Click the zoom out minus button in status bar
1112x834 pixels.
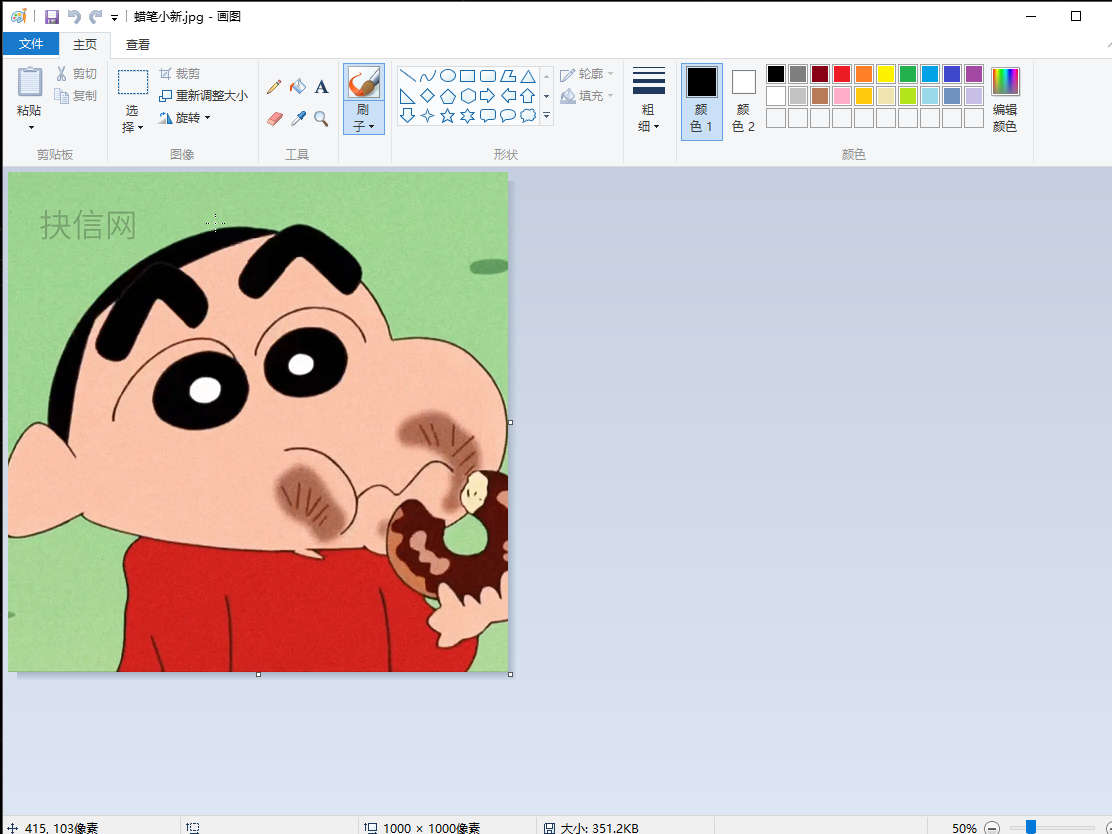click(992, 828)
